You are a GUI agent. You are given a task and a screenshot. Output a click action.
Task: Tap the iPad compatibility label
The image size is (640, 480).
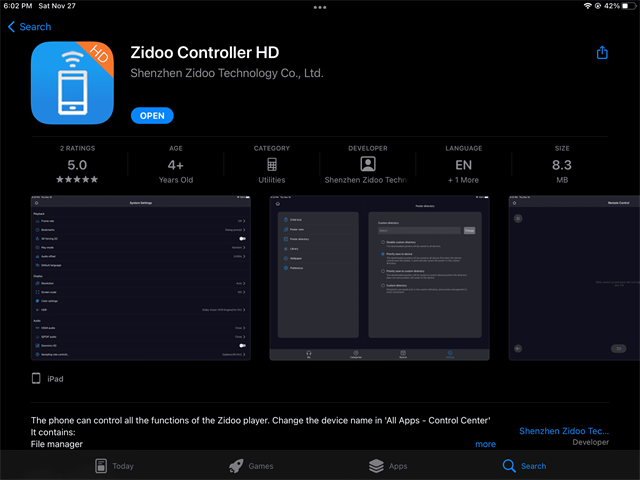(55, 379)
